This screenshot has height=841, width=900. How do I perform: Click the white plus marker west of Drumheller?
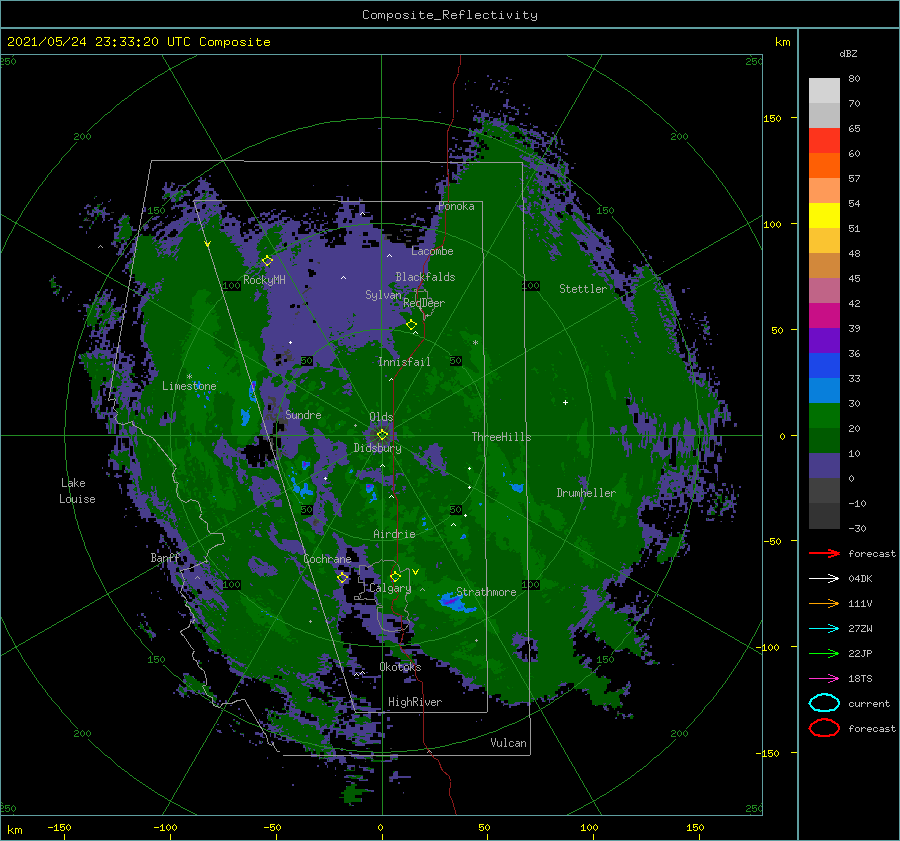point(565,402)
